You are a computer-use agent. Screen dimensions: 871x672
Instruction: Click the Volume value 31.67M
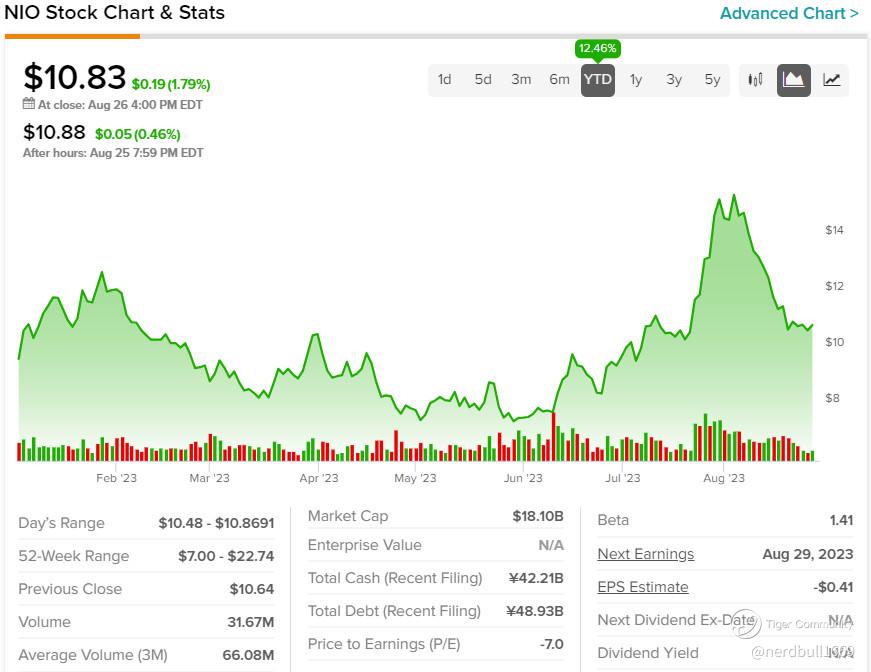251,622
